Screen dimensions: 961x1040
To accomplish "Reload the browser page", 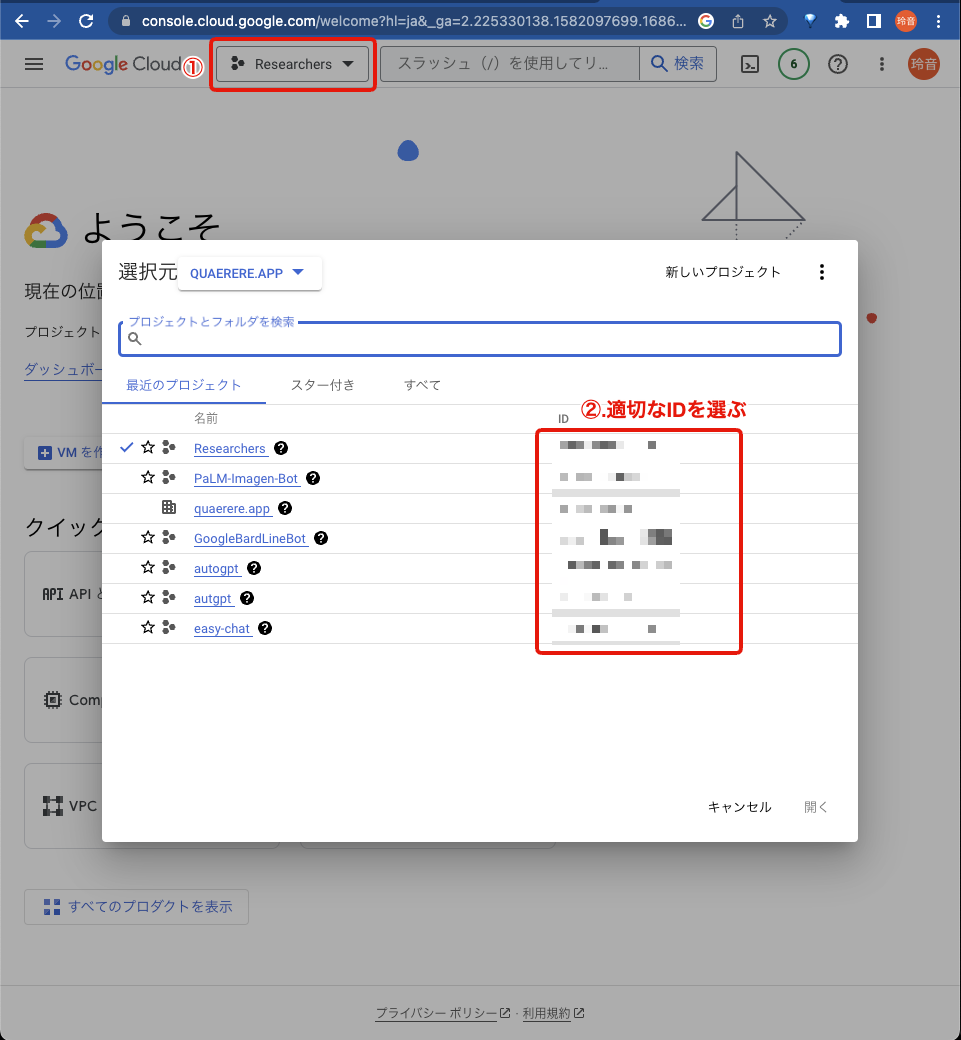I will (x=86, y=21).
